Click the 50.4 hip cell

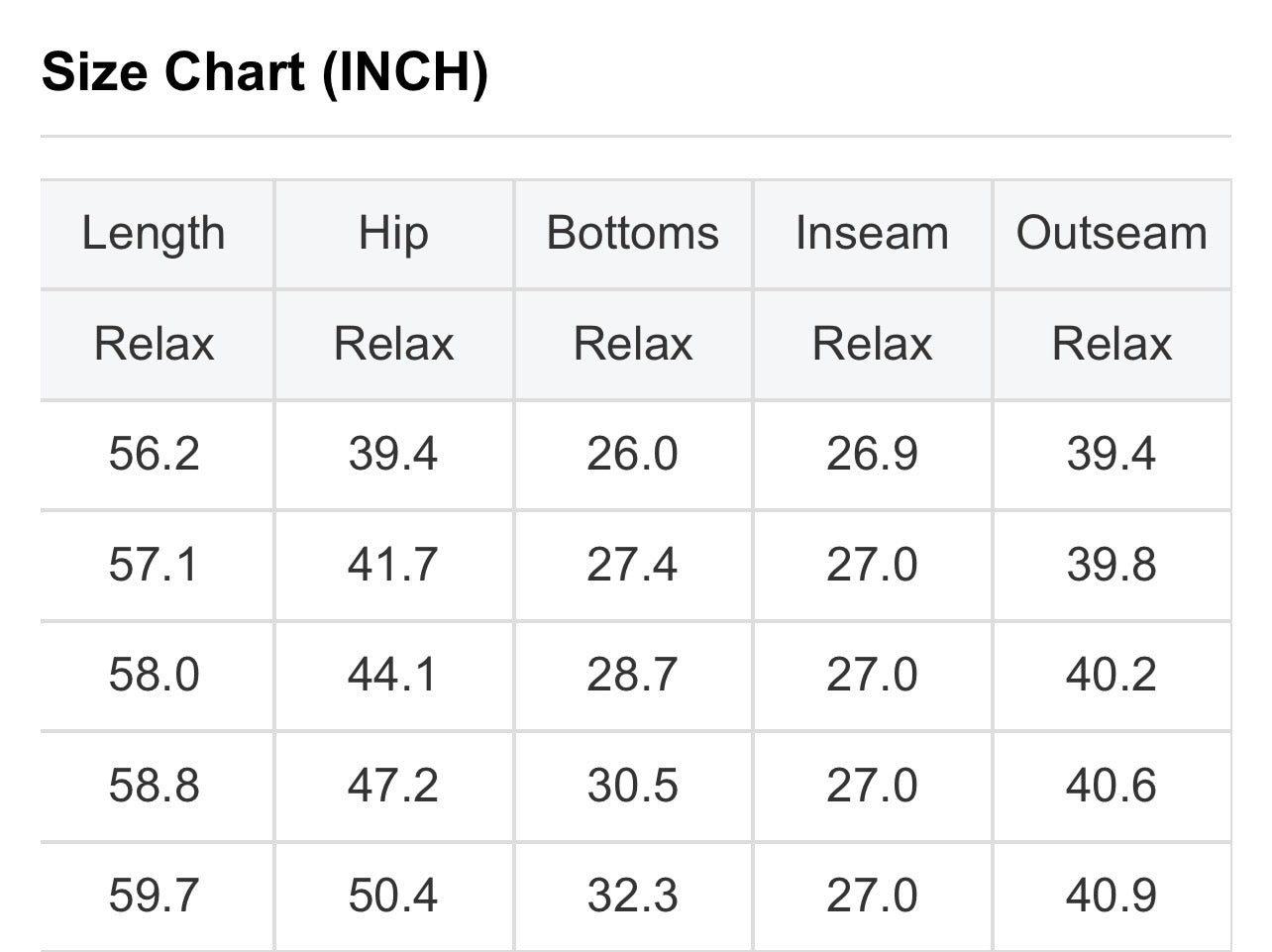point(393,897)
